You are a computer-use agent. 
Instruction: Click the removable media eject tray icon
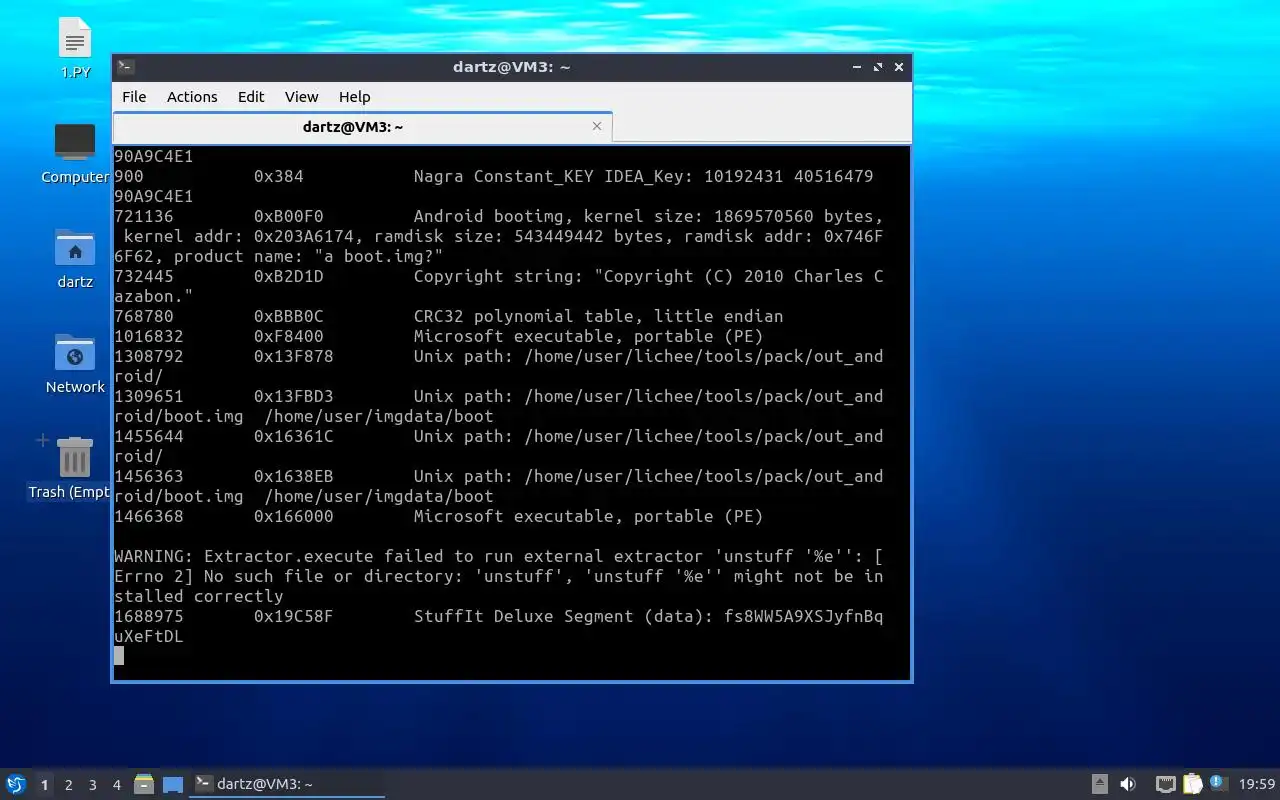[x=1100, y=784]
